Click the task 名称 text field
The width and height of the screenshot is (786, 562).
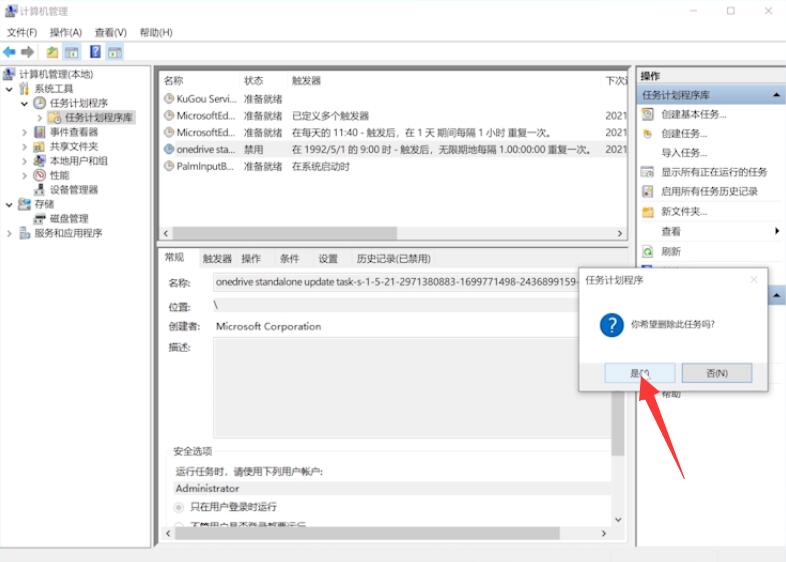tap(396, 282)
